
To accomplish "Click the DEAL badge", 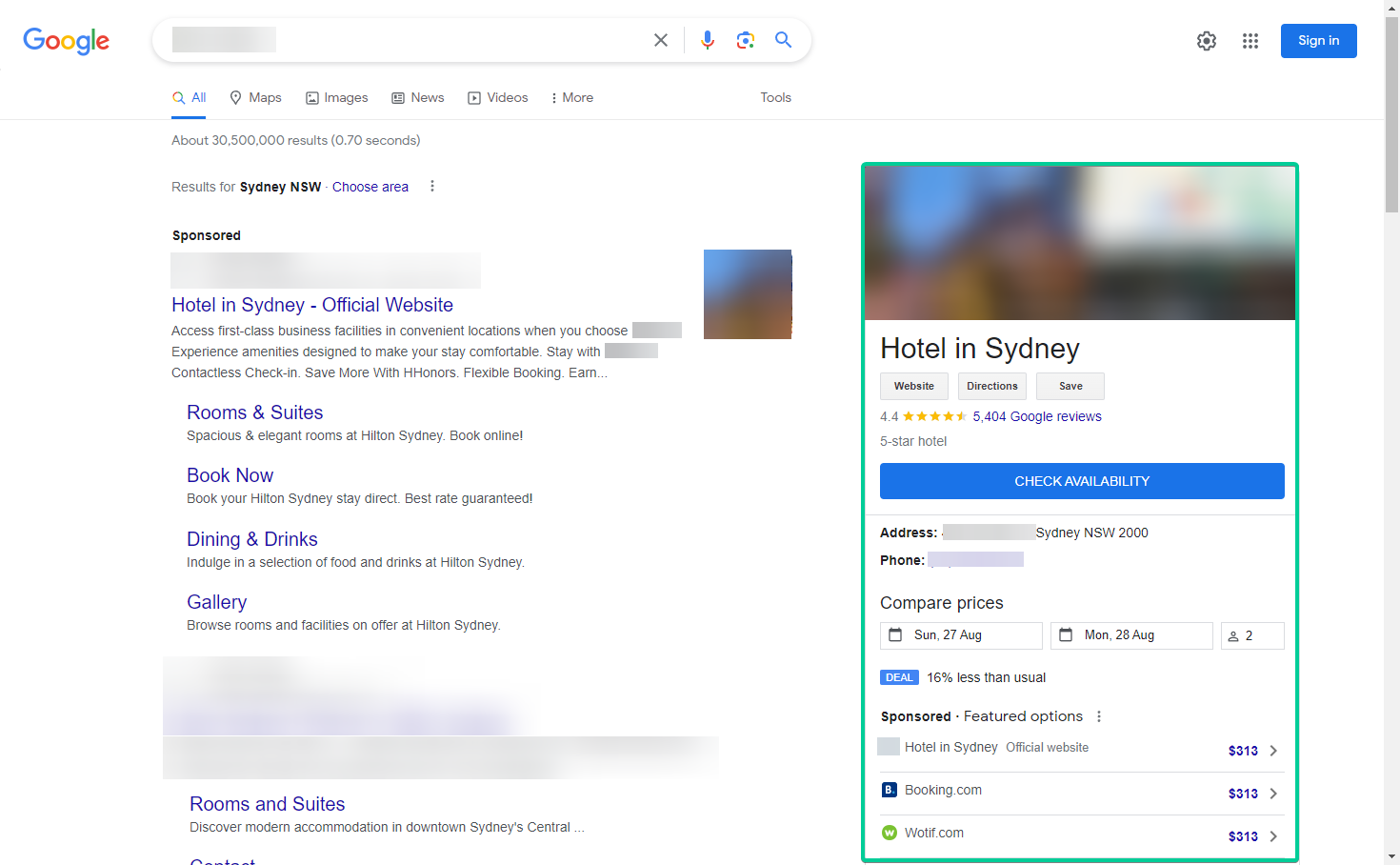I will click(899, 677).
